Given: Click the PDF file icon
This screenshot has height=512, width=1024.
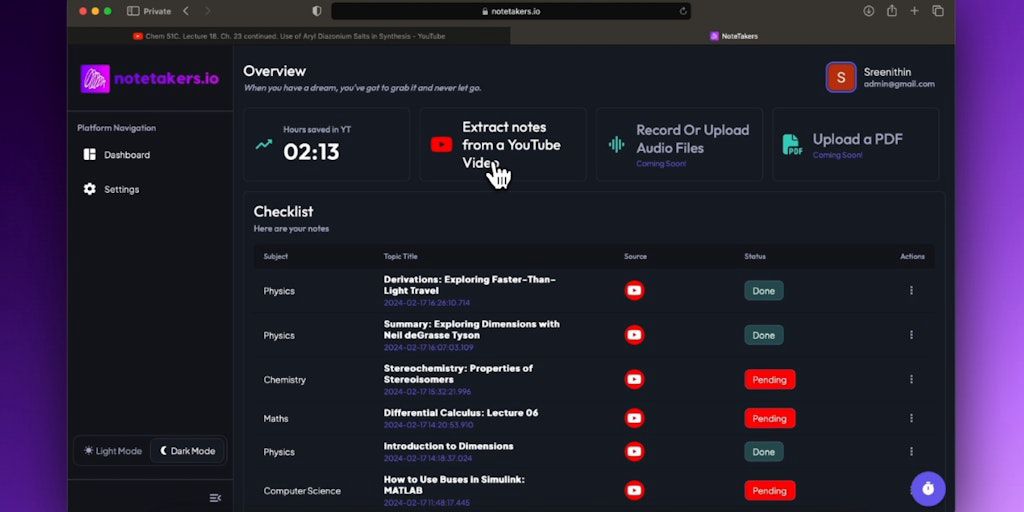Looking at the screenshot, I should [792, 144].
